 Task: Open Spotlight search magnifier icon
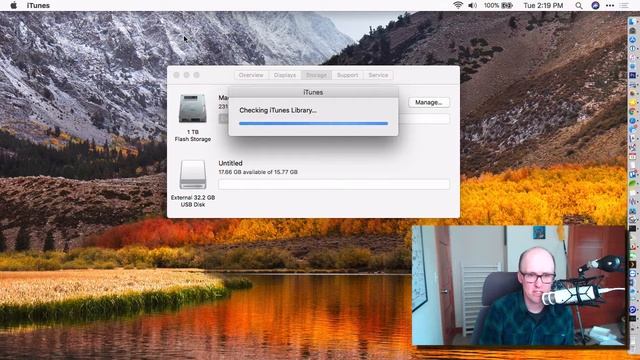579,5
